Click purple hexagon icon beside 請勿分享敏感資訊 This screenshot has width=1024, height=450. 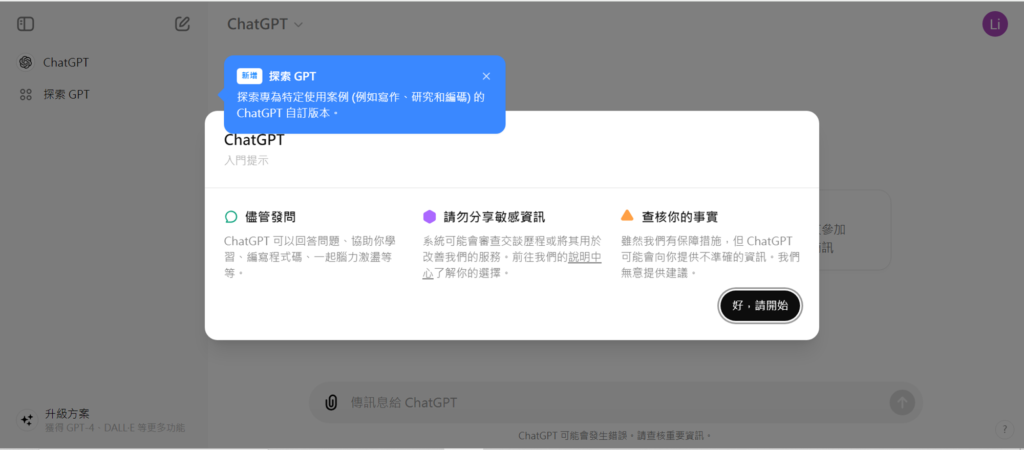tap(429, 216)
